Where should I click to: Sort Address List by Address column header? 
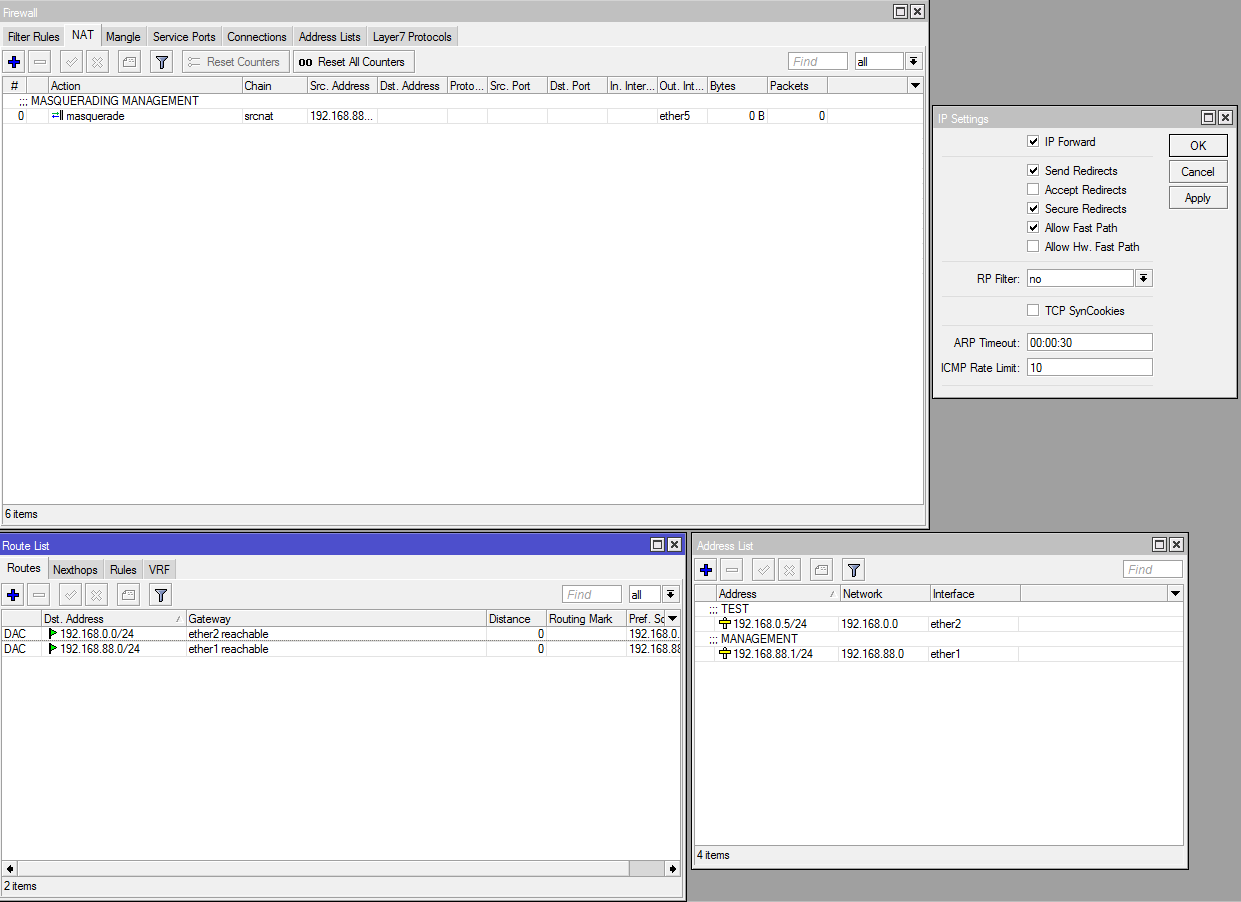pyautogui.click(x=778, y=594)
